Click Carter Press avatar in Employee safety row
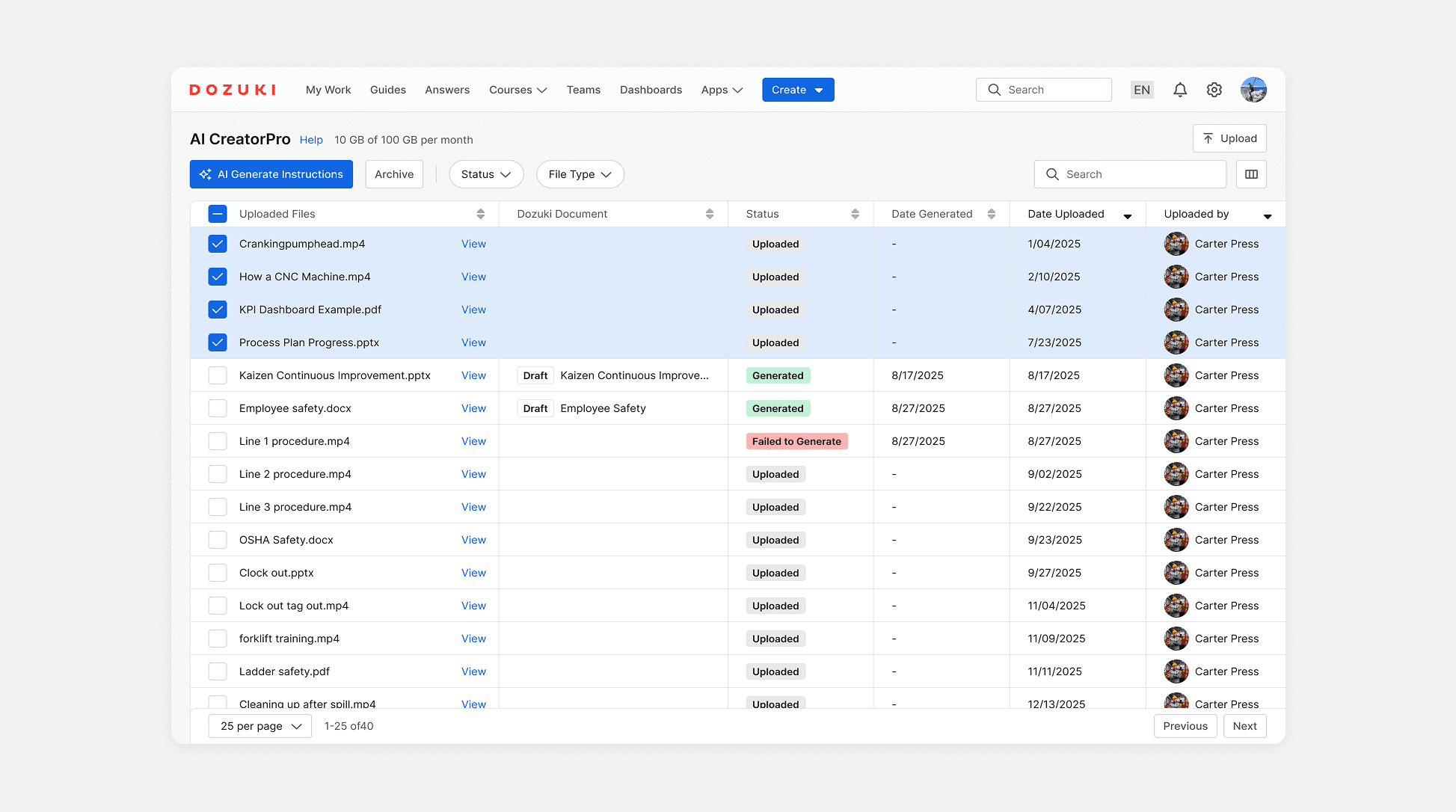The height and width of the screenshot is (812, 1456). [x=1176, y=408]
